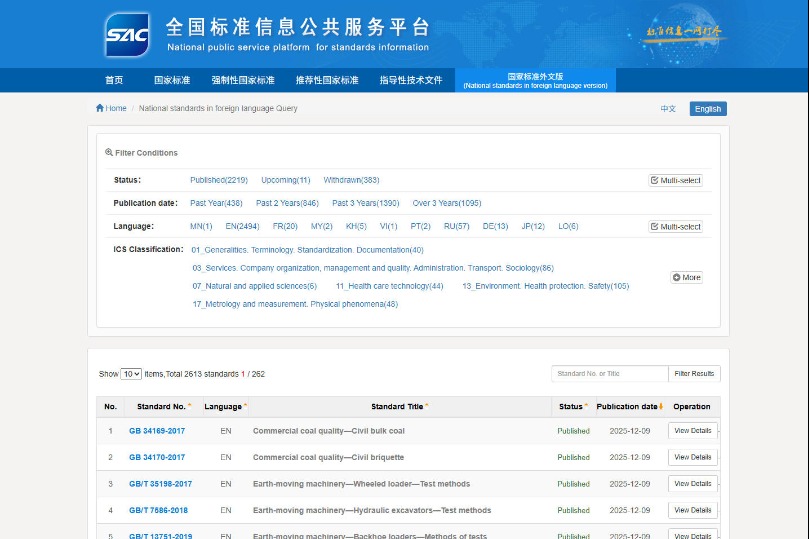
Task: Open the items-per-page dropdown
Action: tap(131, 374)
